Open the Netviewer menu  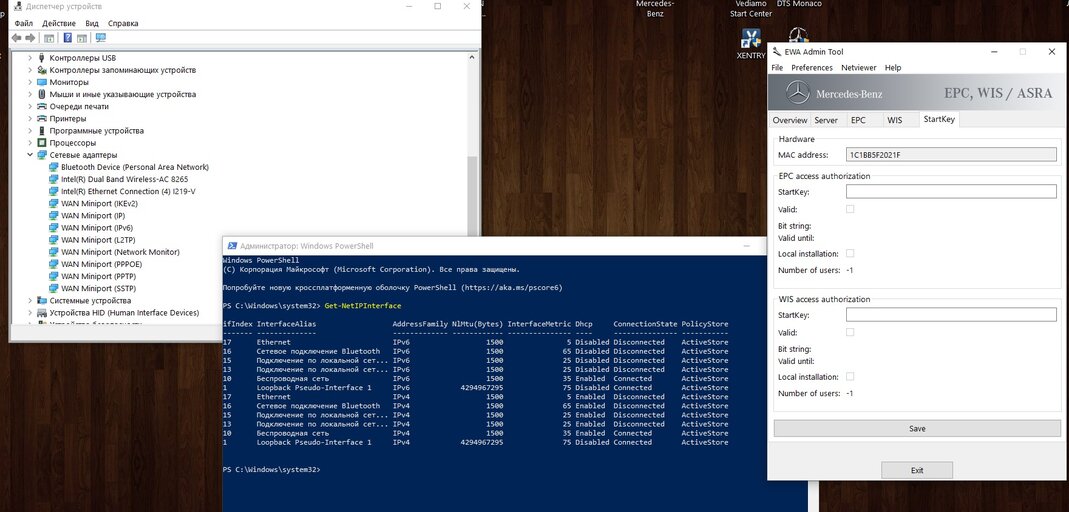point(859,67)
